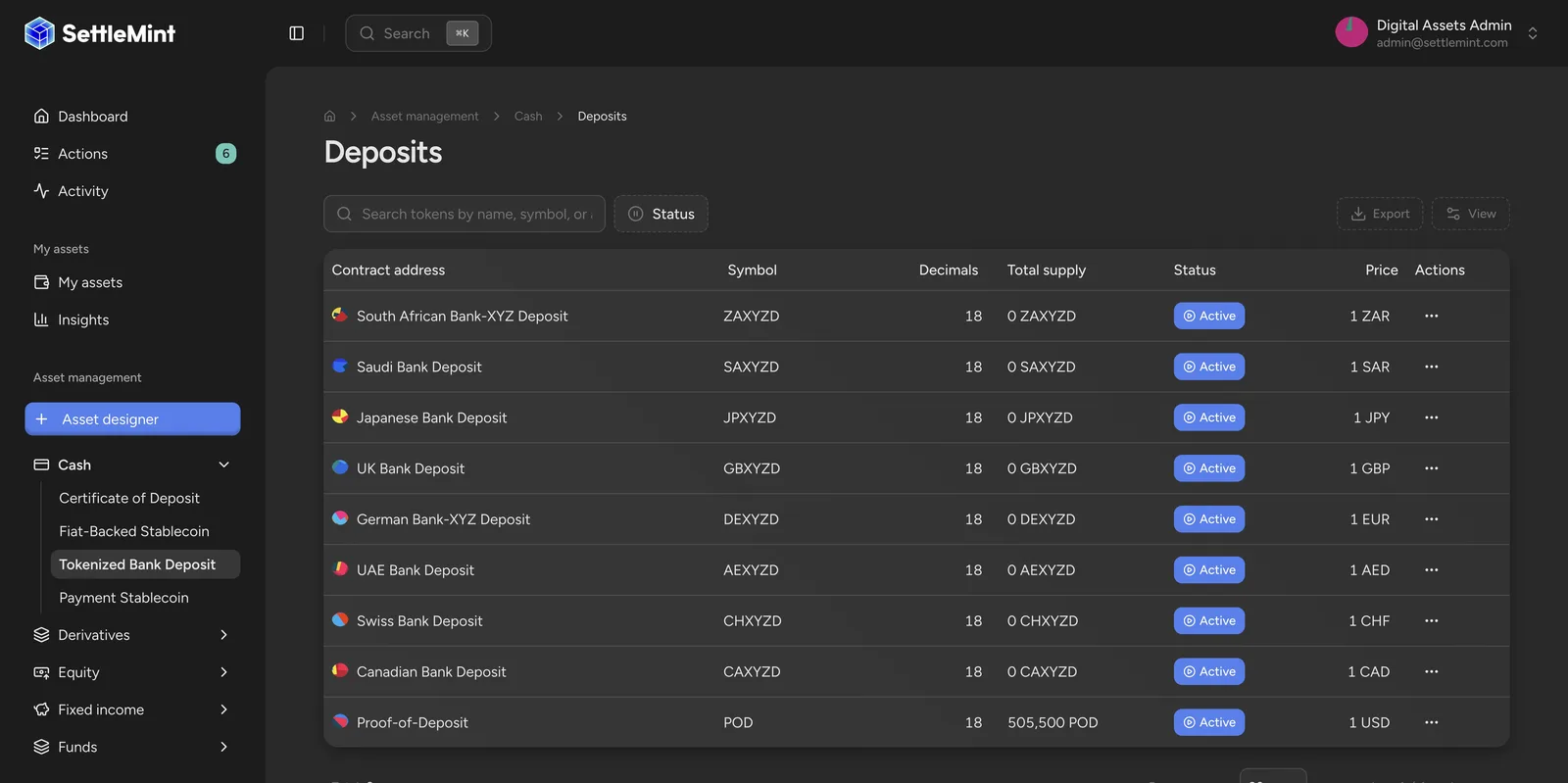Open actions menu for UAE Bank Deposit
The image size is (1568, 783).
click(x=1432, y=570)
